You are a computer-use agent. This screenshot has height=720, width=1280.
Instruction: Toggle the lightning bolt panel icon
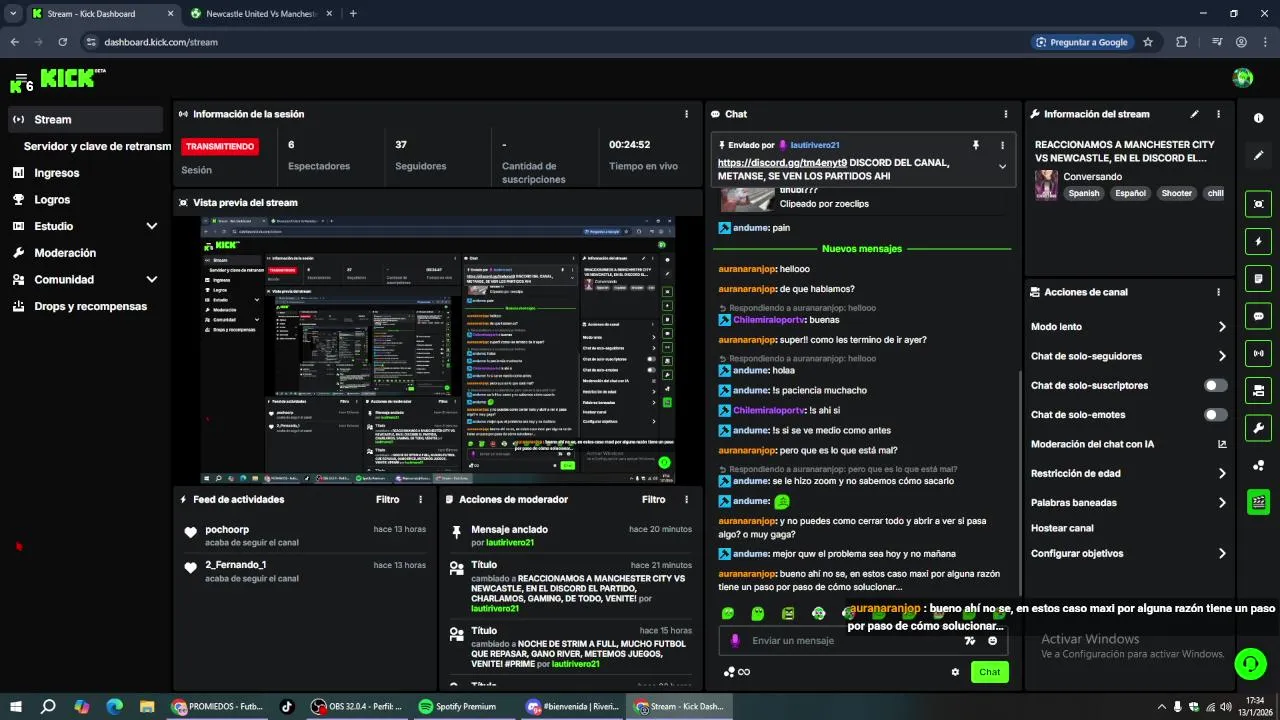[1258, 241]
